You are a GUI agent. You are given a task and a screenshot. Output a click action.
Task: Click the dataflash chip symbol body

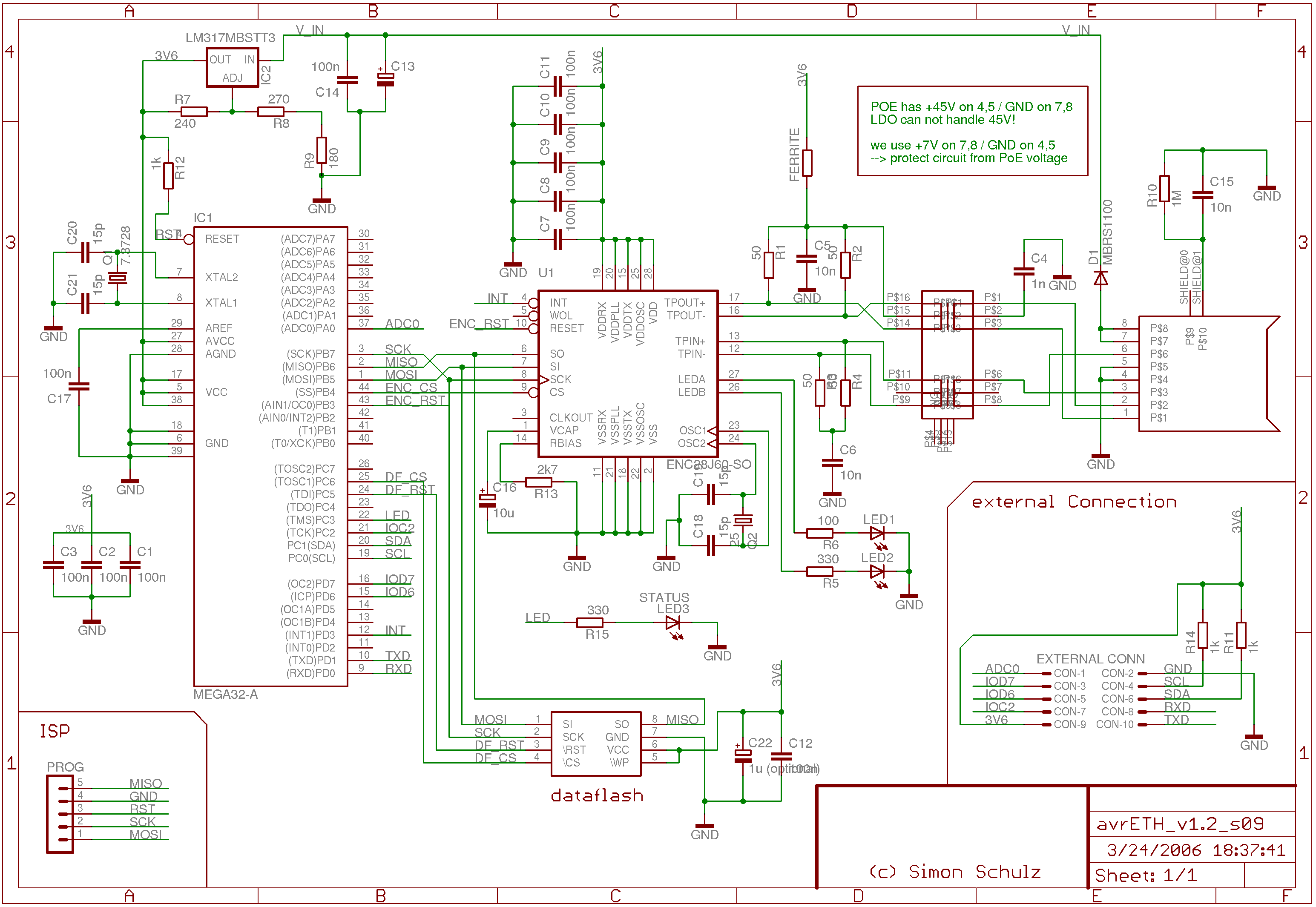[597, 744]
